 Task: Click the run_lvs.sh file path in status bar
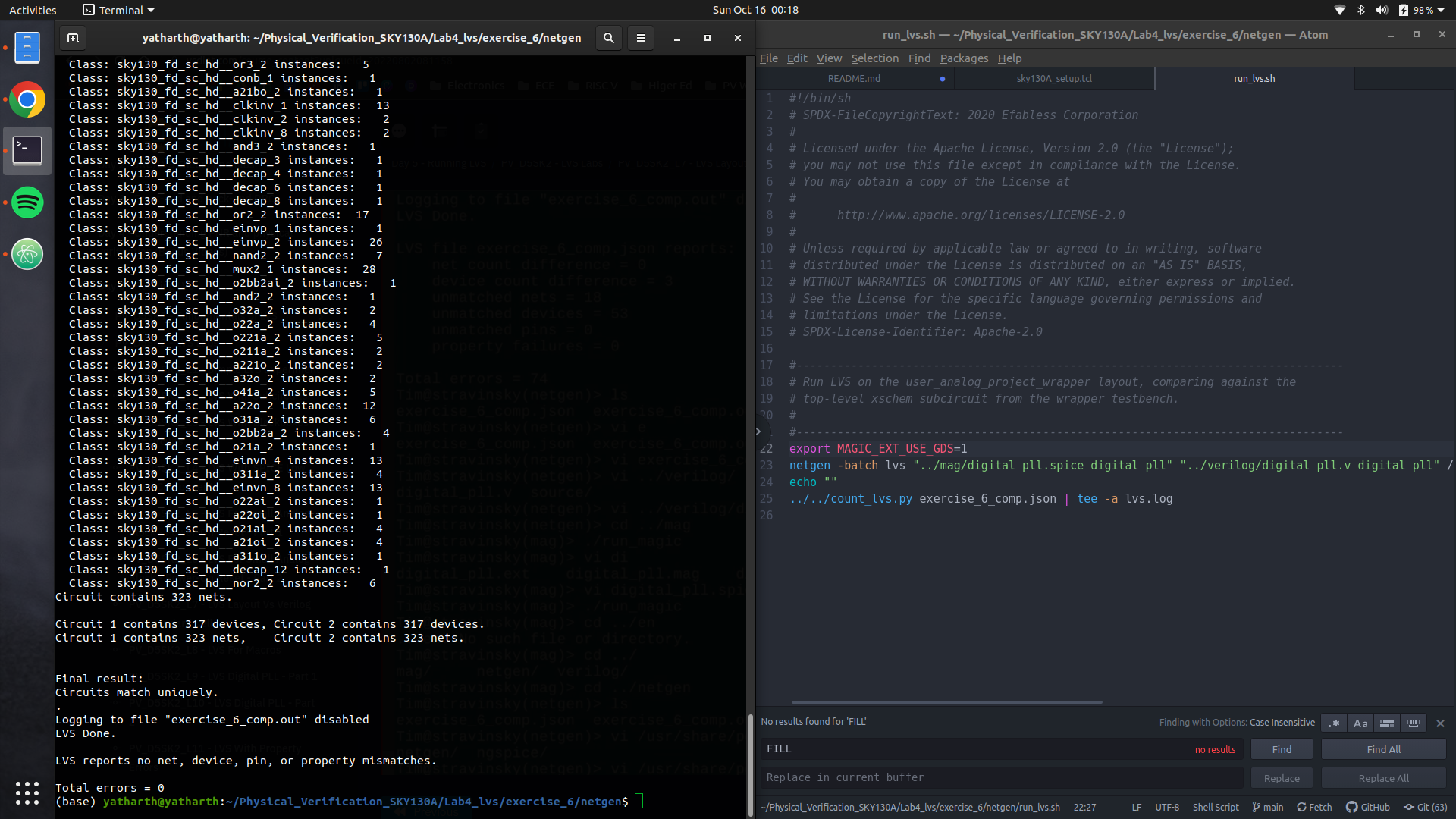[910, 807]
